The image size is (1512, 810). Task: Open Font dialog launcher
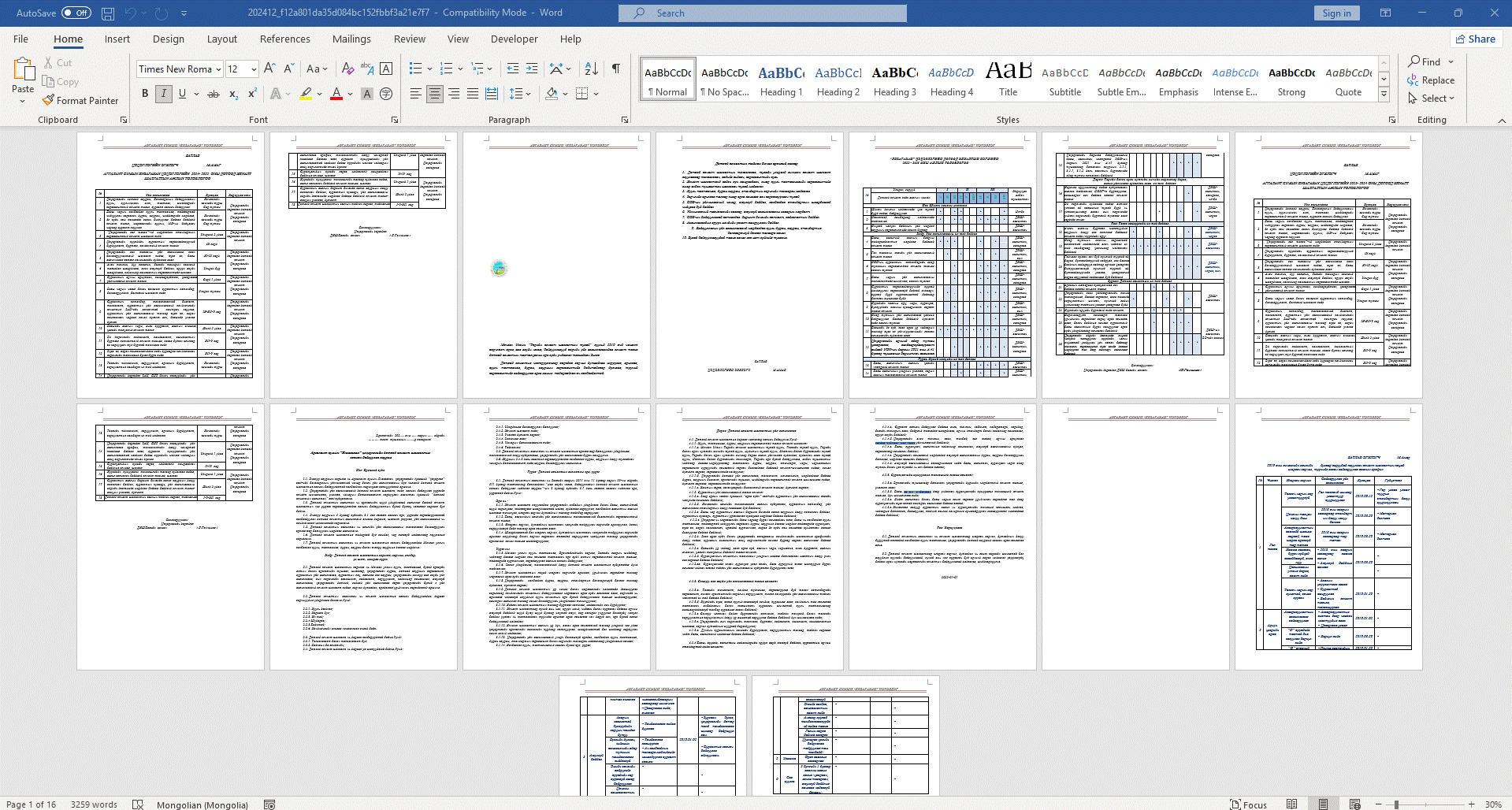click(394, 120)
